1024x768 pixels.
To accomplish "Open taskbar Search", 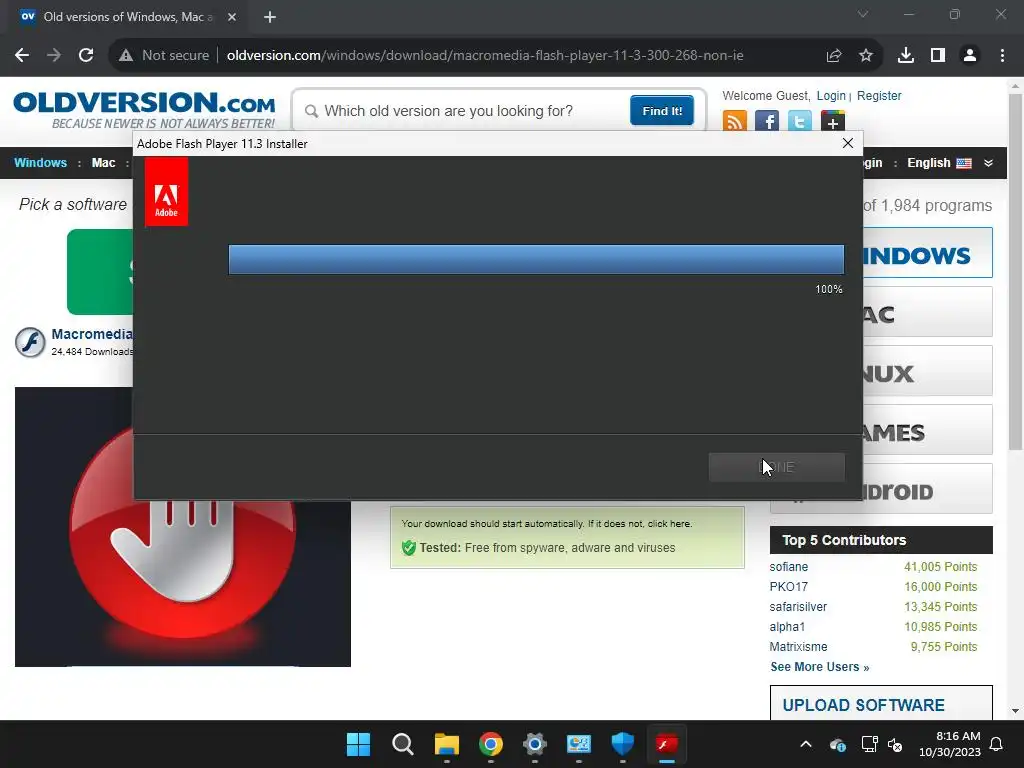I will point(402,744).
